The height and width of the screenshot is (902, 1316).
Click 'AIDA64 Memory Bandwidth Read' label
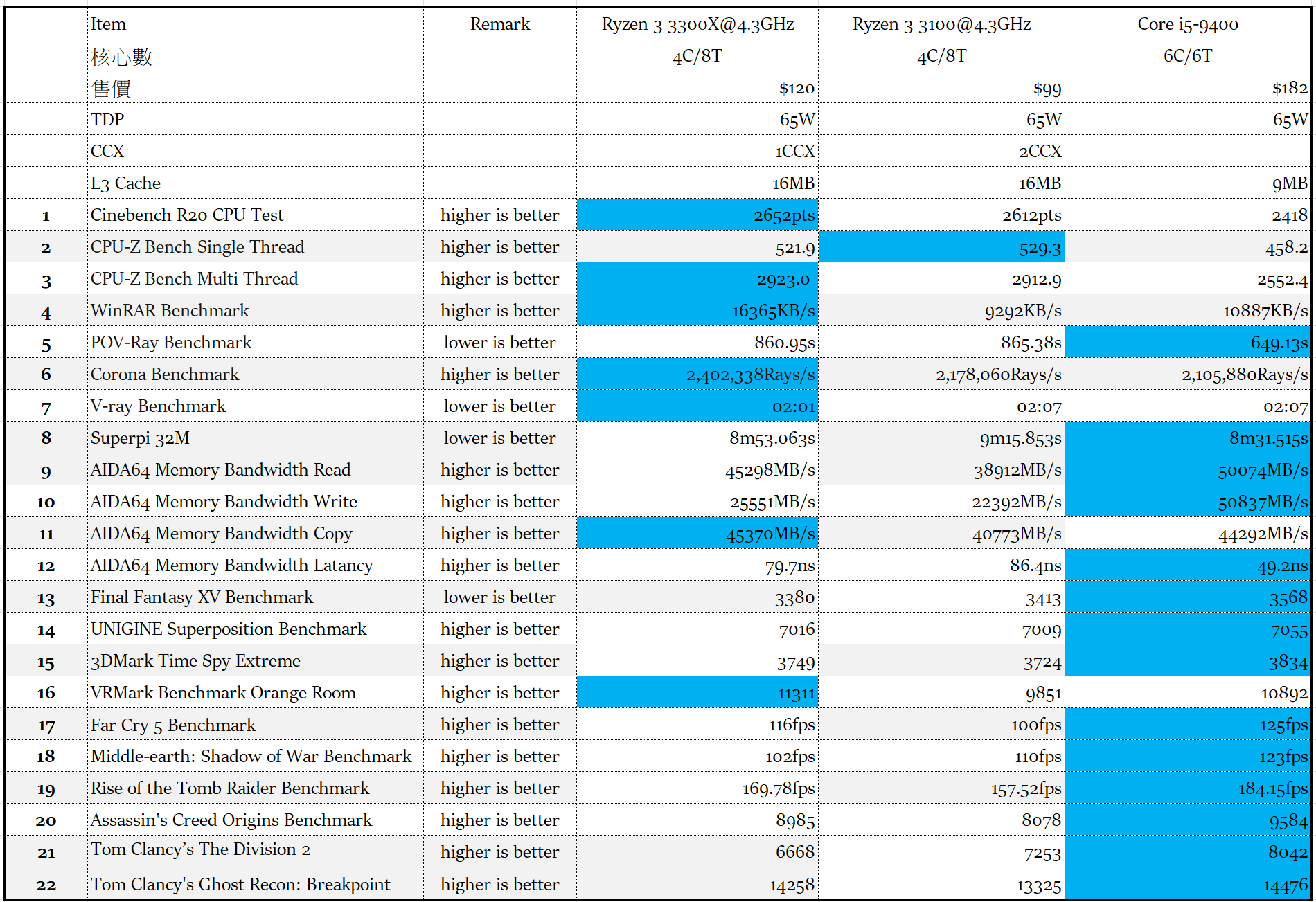pyautogui.click(x=256, y=469)
